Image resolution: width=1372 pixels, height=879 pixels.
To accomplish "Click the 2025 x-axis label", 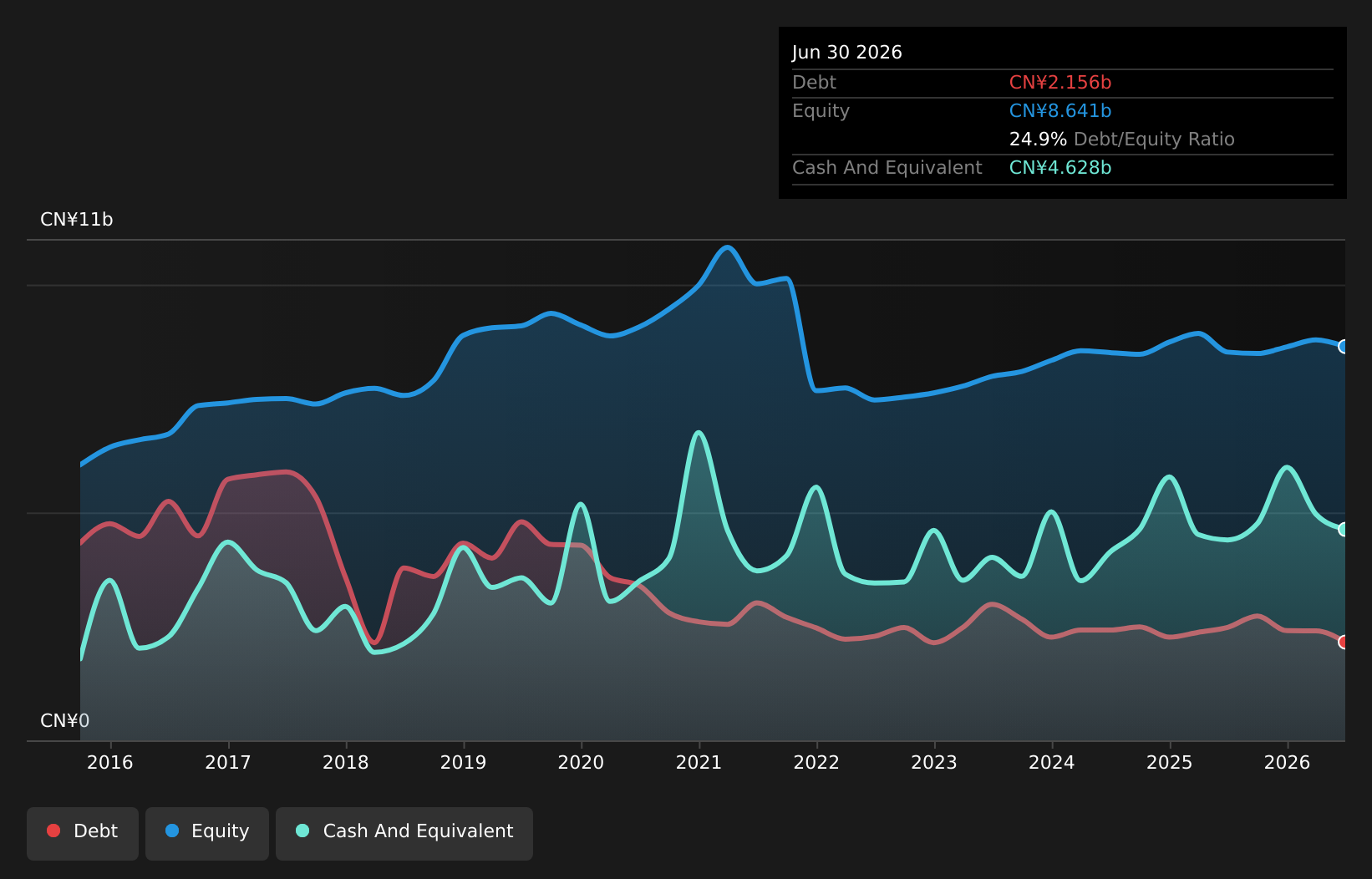I will pyautogui.click(x=1170, y=762).
